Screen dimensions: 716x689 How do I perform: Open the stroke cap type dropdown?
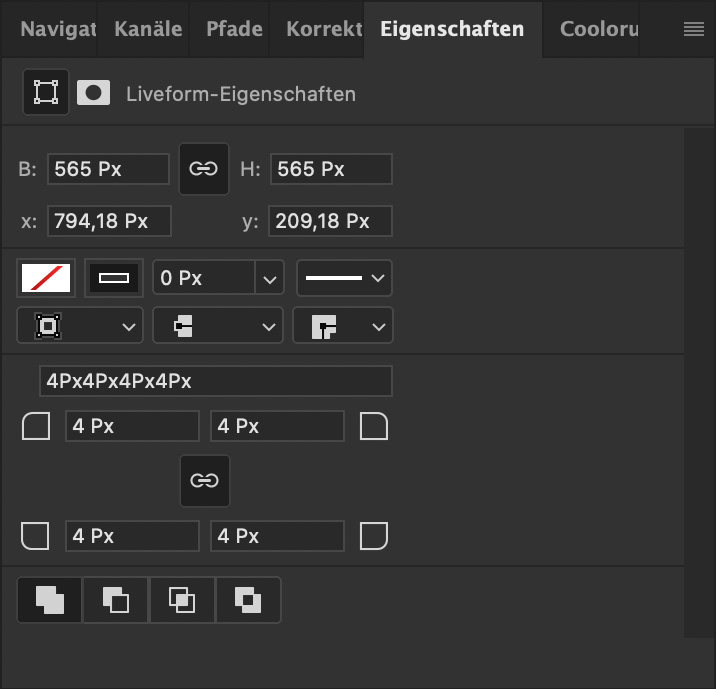pos(218,326)
